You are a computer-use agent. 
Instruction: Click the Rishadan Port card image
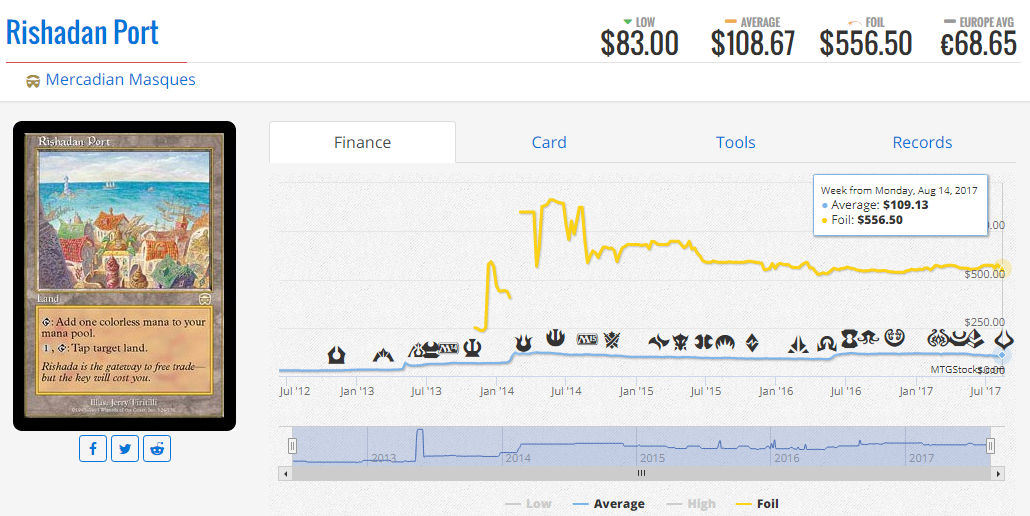[124, 276]
